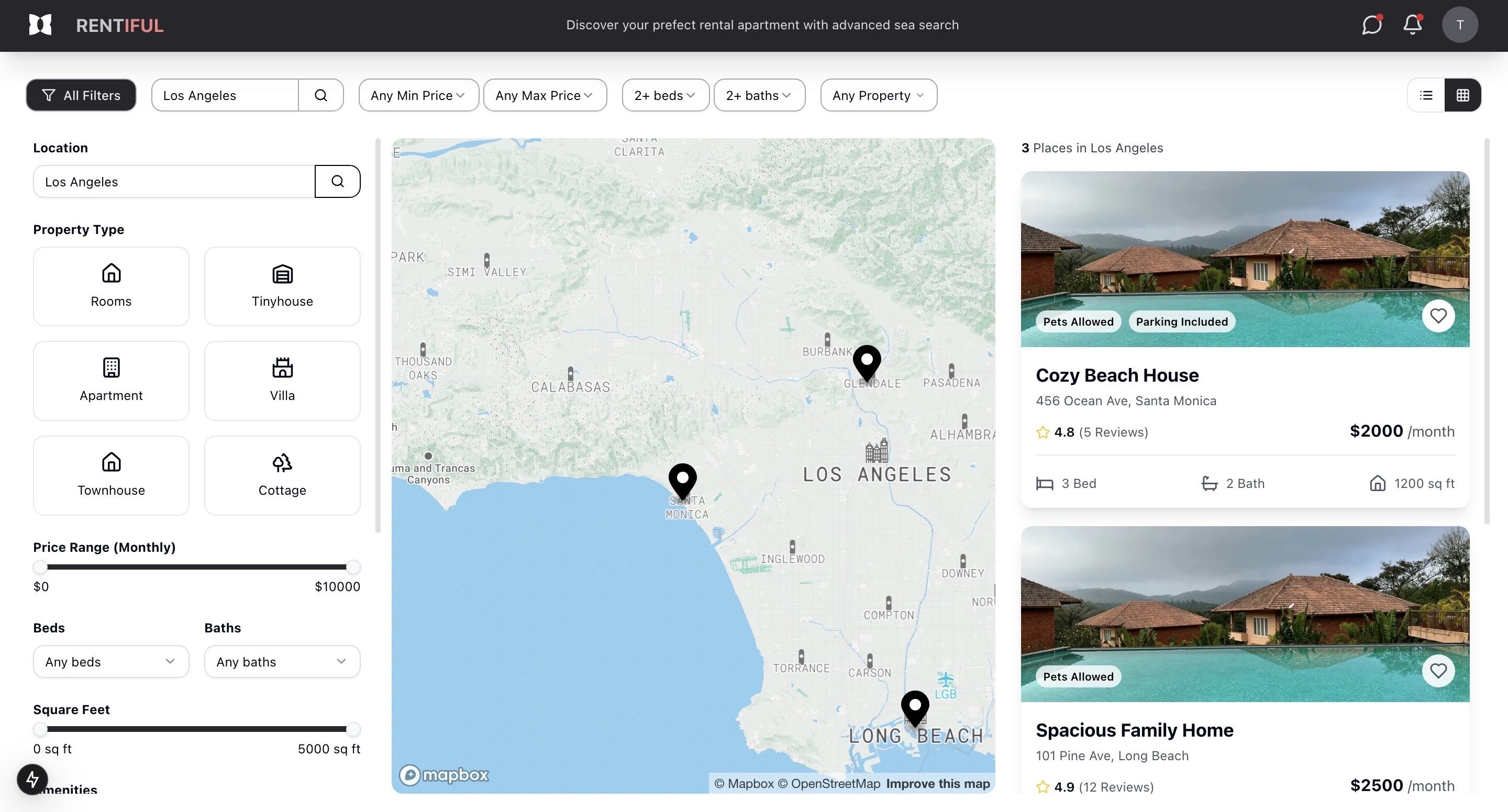Favorite the Spacious Family Home listing
Image resolution: width=1508 pixels, height=812 pixels.
pos(1438,670)
